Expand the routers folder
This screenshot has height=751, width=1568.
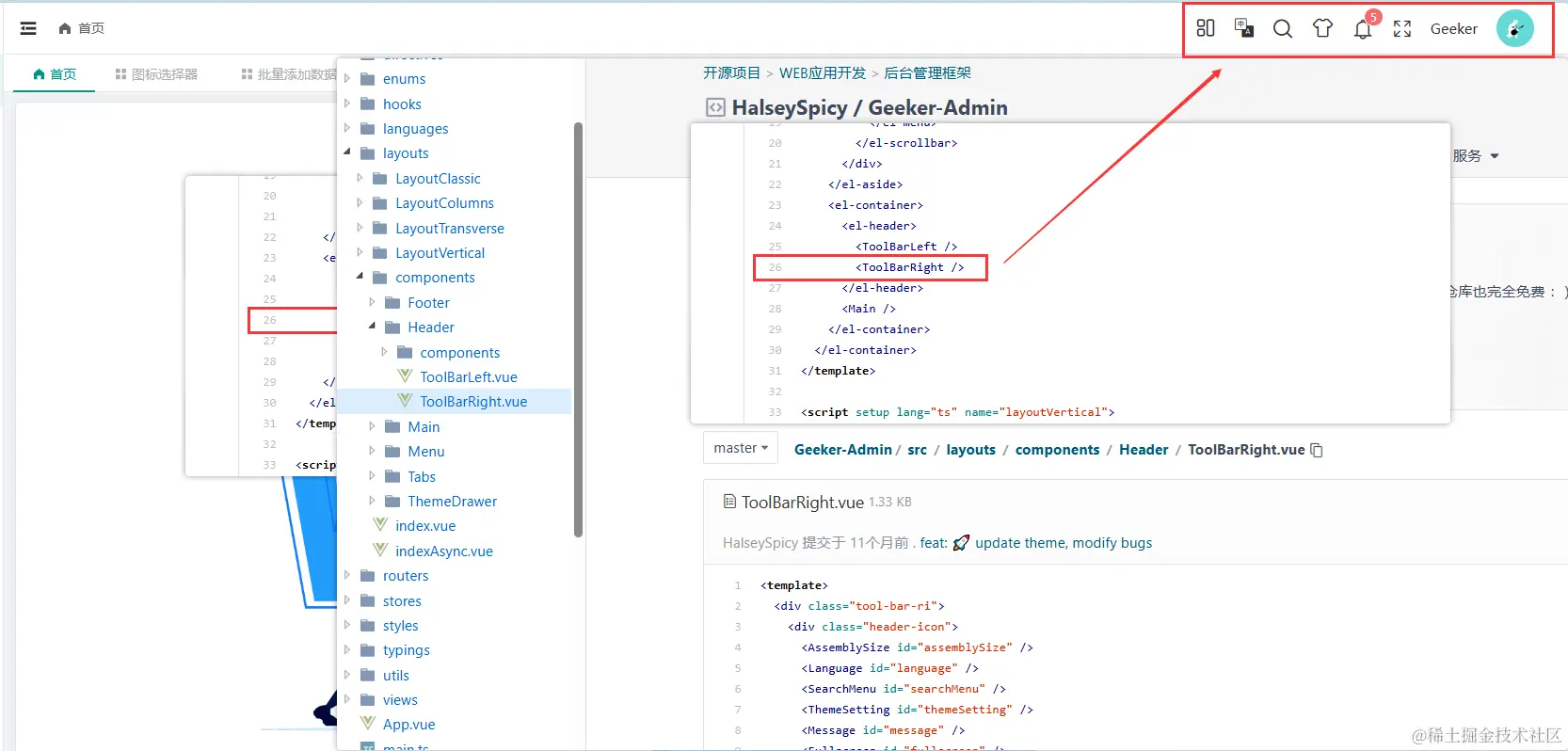(347, 574)
